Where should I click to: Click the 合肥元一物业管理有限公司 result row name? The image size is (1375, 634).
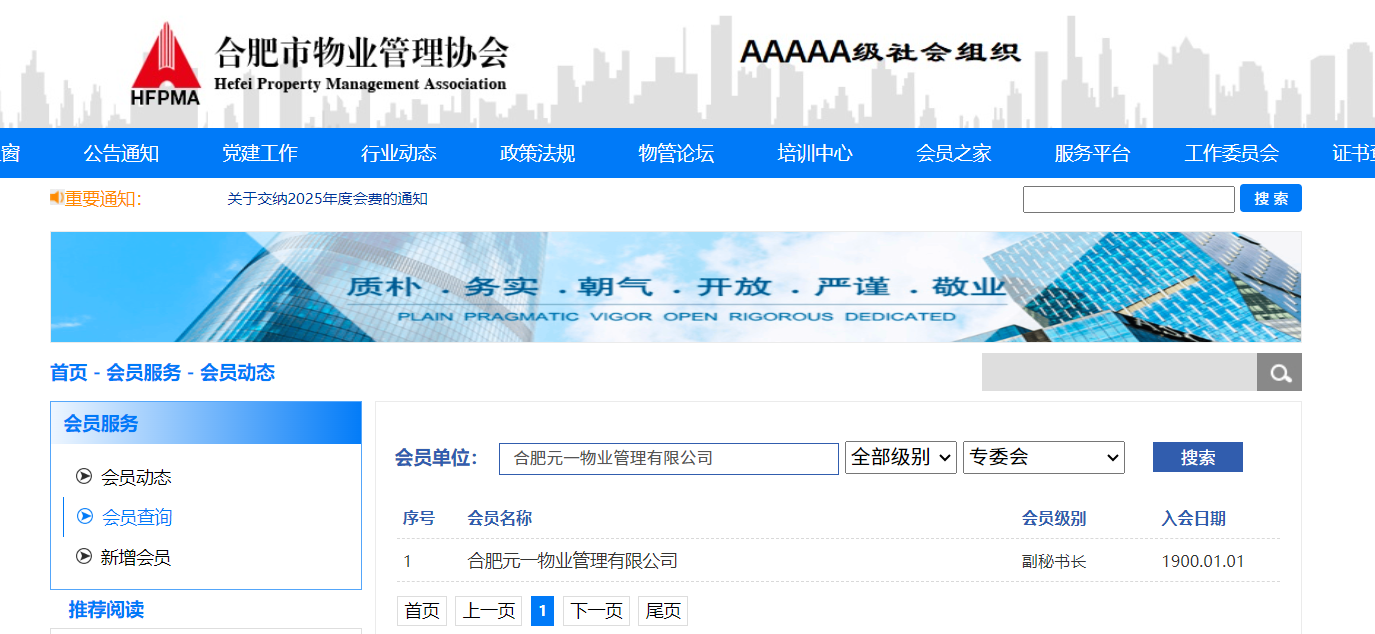(x=573, y=561)
